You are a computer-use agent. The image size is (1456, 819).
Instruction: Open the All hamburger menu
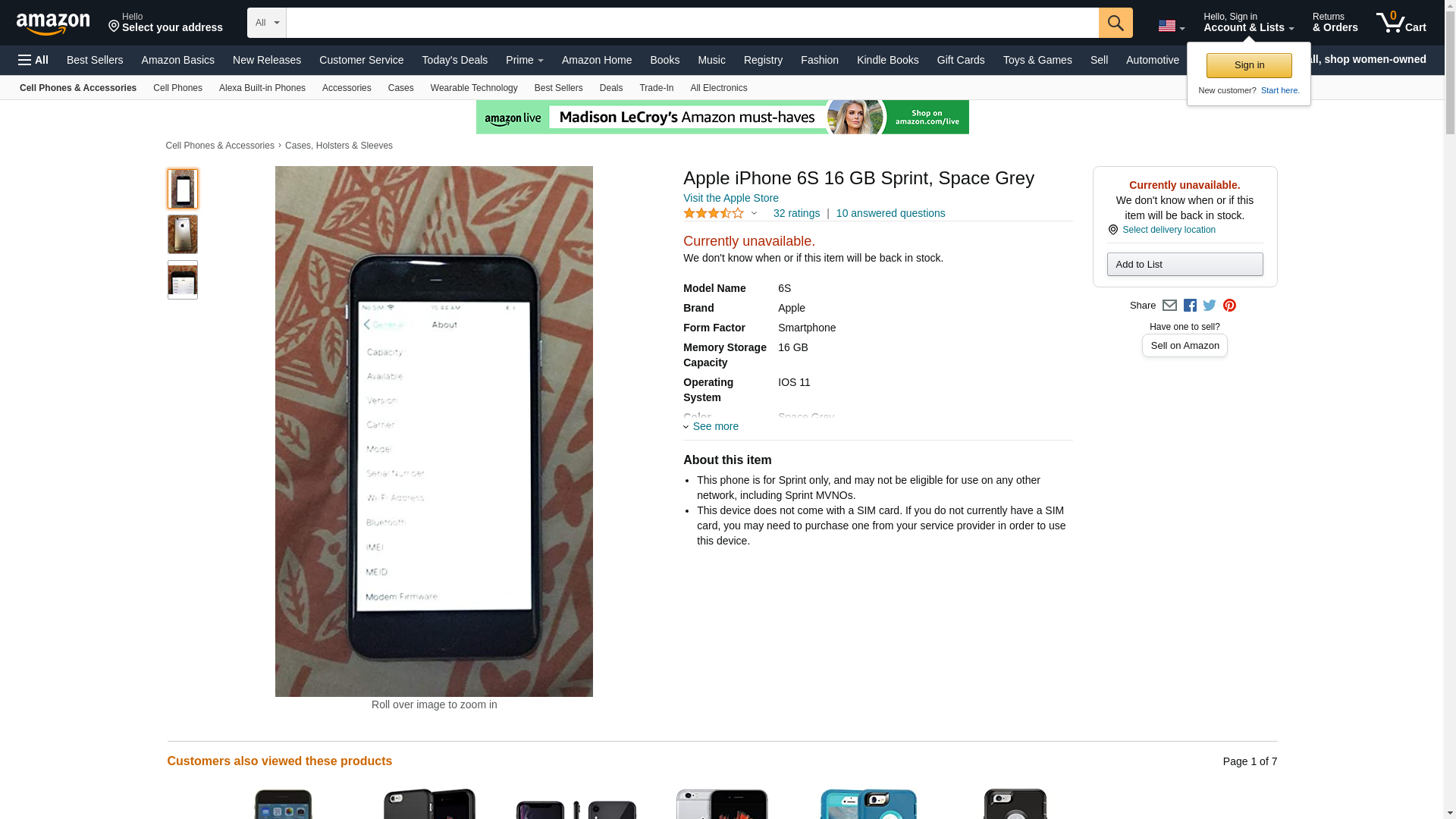coord(33,60)
